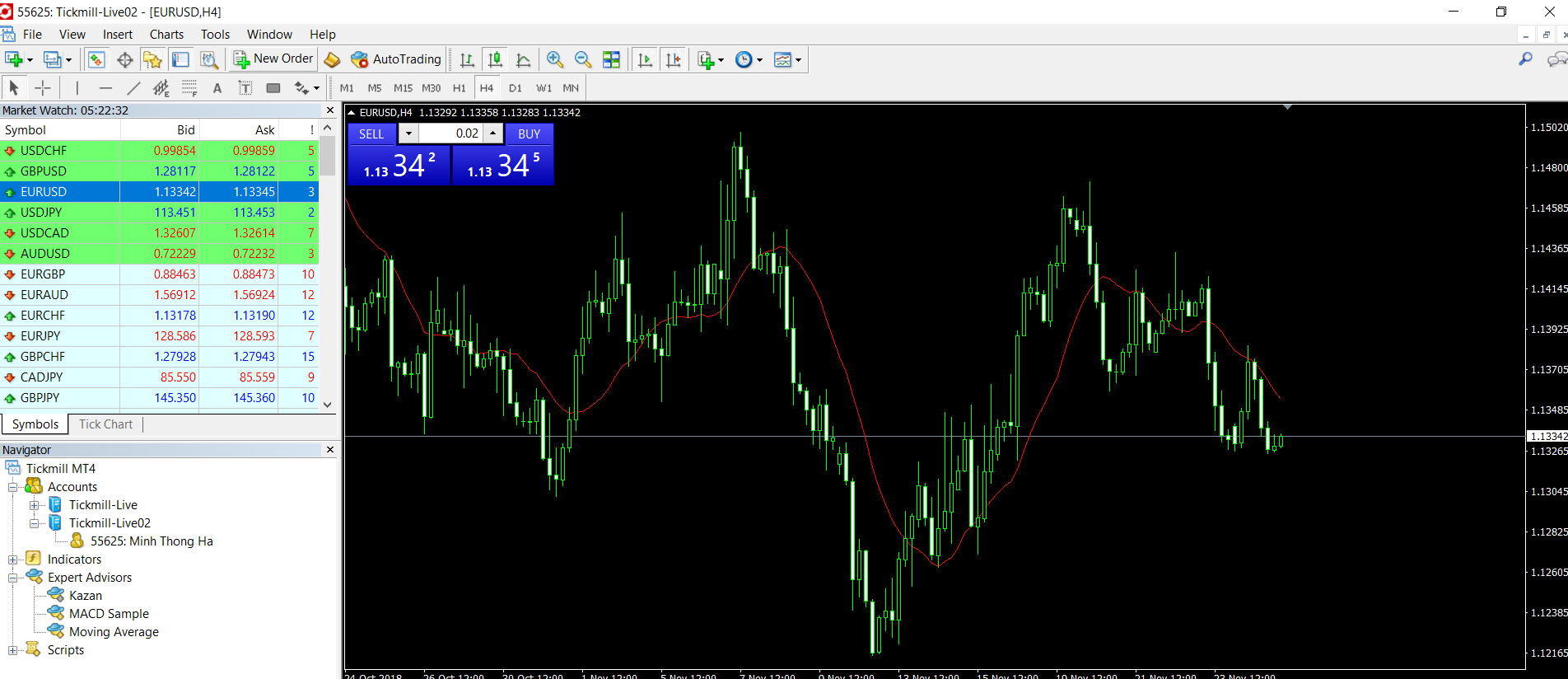The image size is (1568, 679).
Task: Select the Text tool (letter A)
Action: pyautogui.click(x=217, y=87)
